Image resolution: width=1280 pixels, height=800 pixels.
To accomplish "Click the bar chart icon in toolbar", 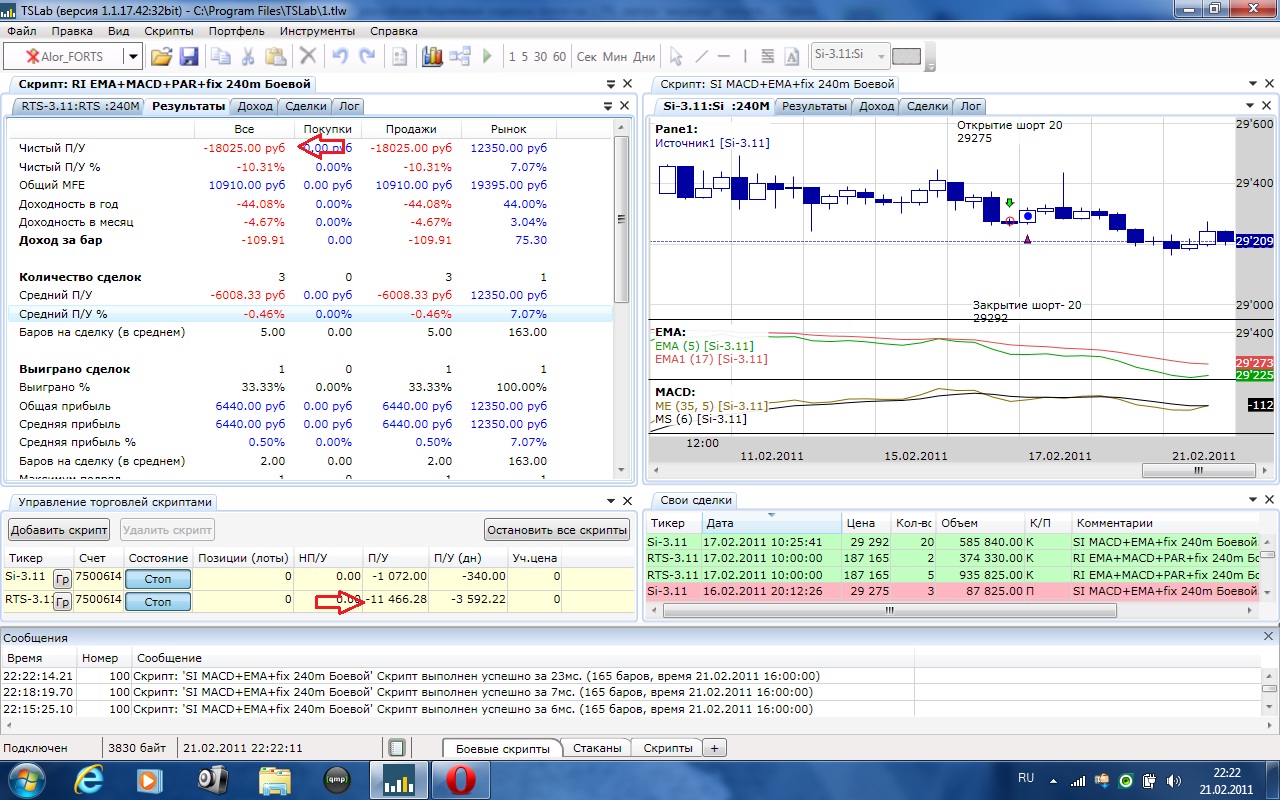I will point(432,57).
